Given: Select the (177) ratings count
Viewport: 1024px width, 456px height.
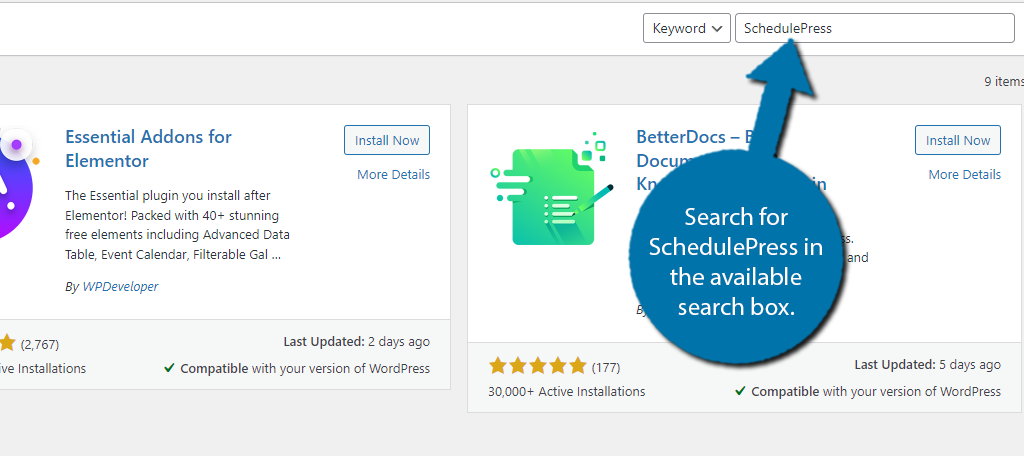Looking at the screenshot, I should pyautogui.click(x=606, y=367).
